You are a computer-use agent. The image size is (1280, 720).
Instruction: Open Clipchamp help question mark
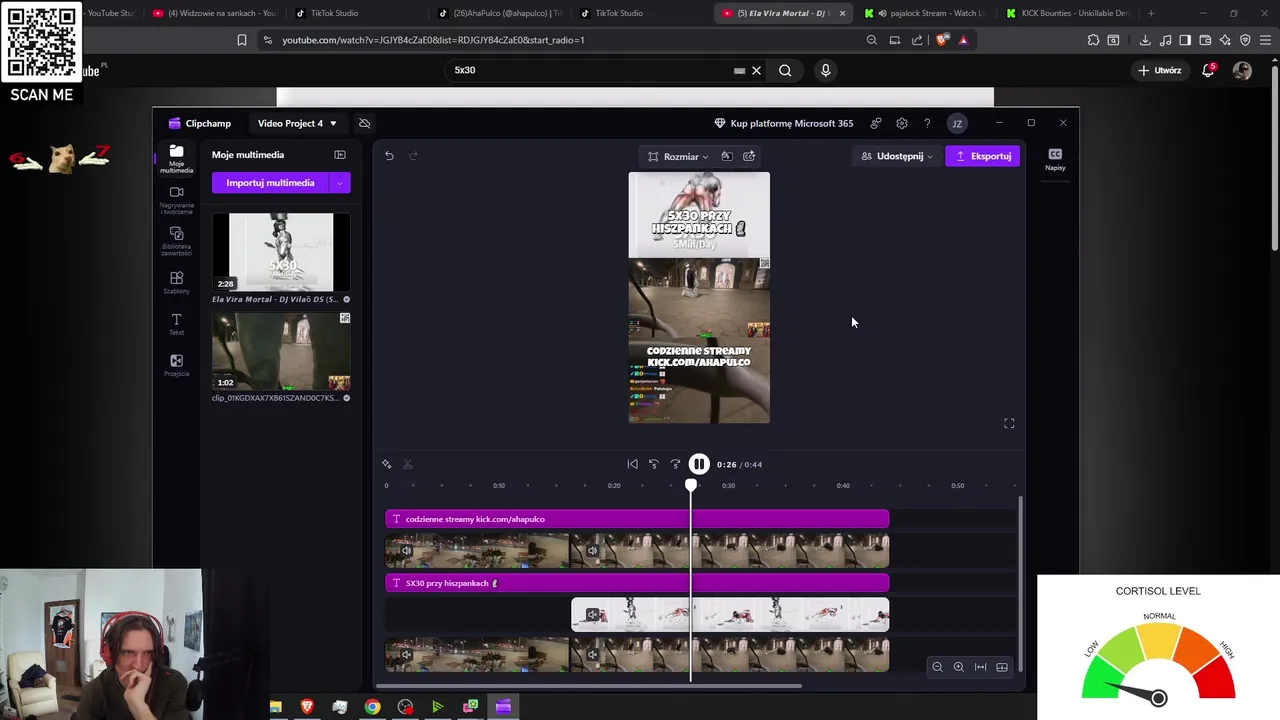[x=927, y=123]
